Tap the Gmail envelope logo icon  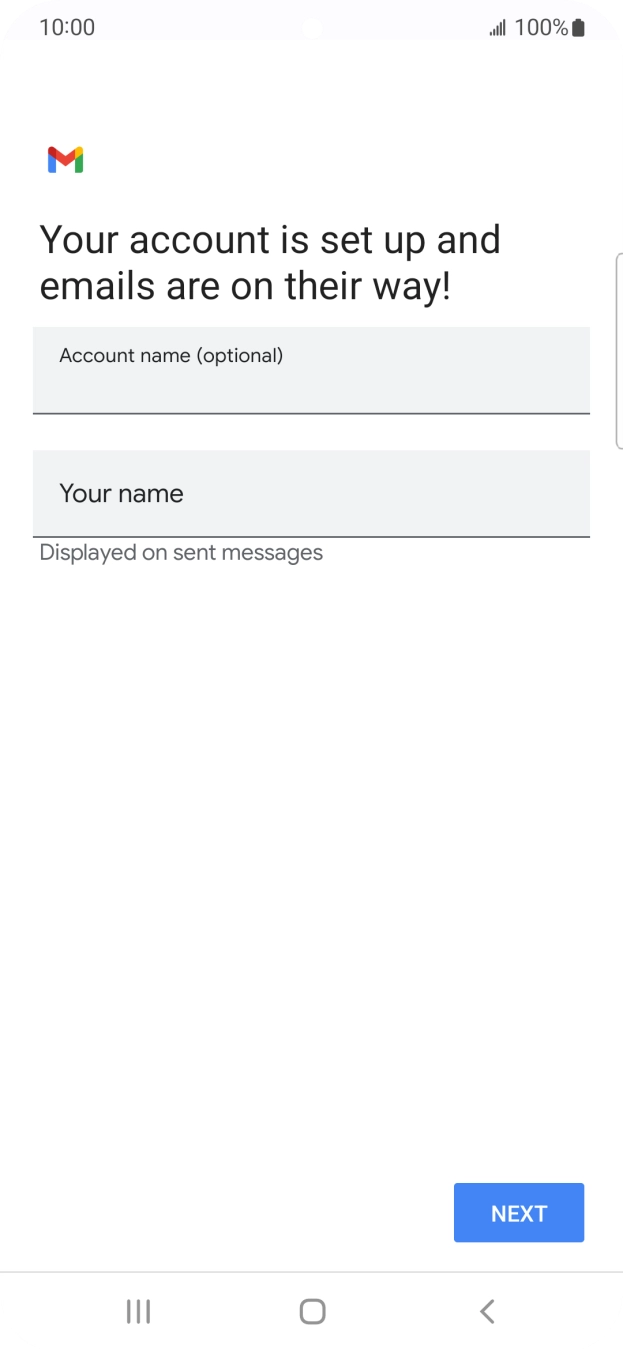63,159
